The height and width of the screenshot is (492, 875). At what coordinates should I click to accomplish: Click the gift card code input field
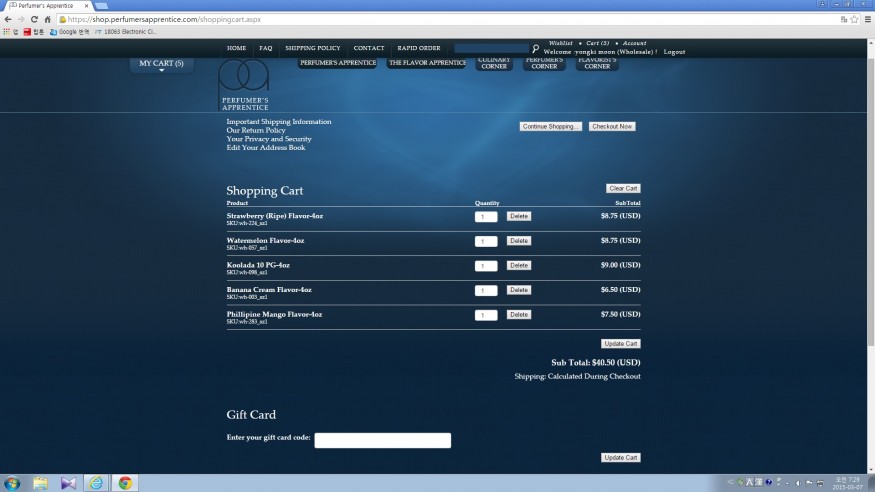pos(382,440)
